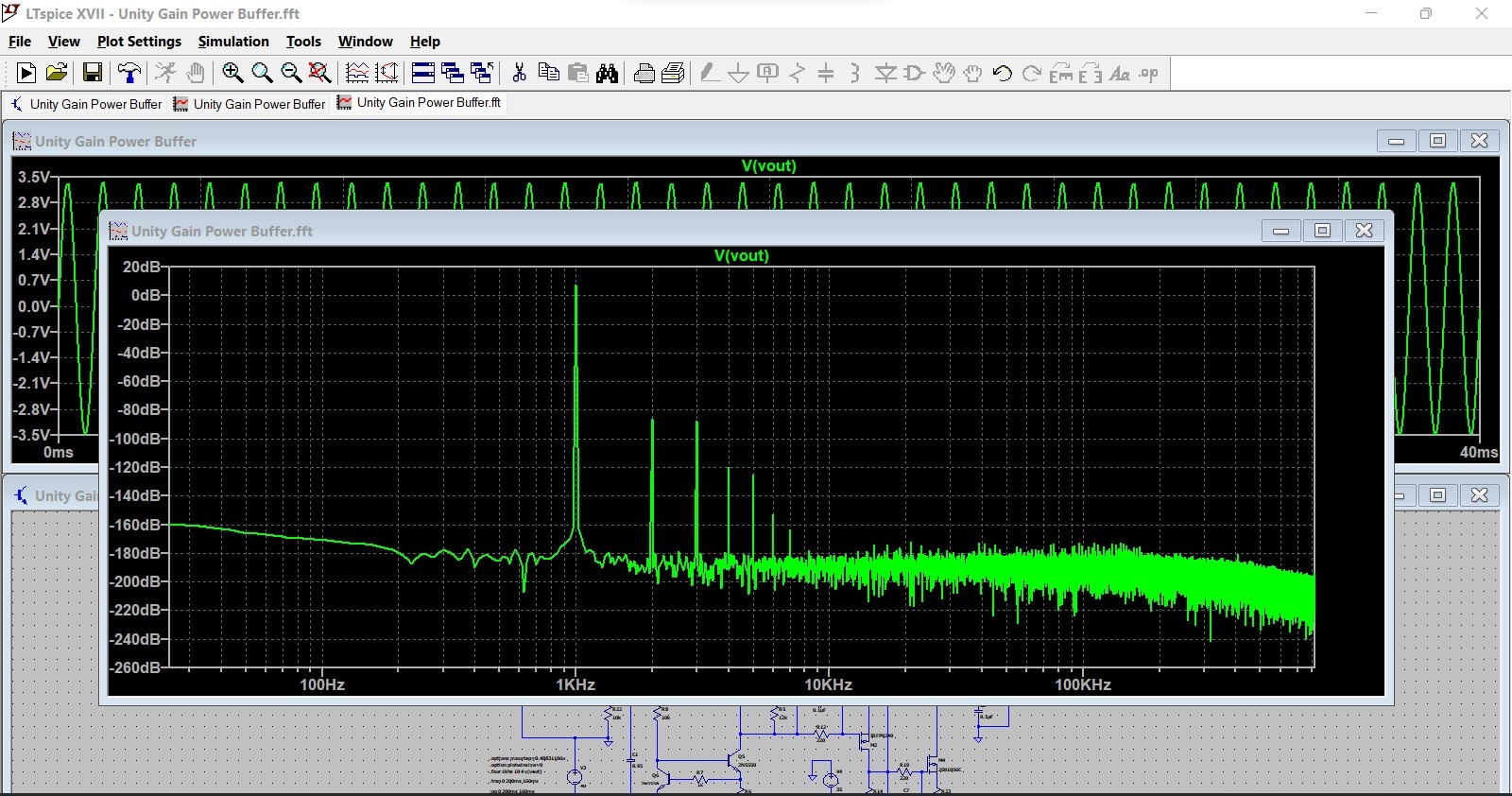Click the Tile Windows horizontally icon
The width and height of the screenshot is (1512, 796).
pos(423,73)
